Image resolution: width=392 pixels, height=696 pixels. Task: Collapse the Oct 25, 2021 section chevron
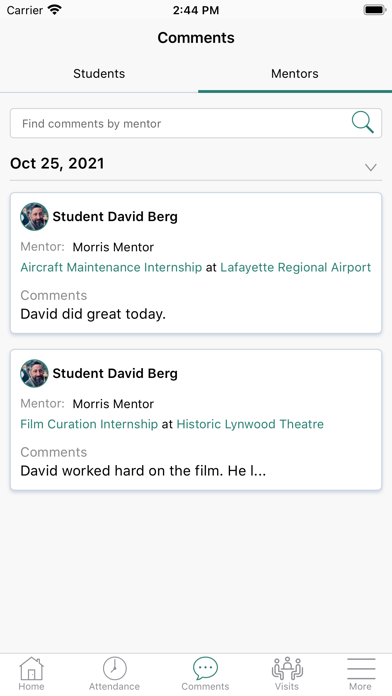371,167
